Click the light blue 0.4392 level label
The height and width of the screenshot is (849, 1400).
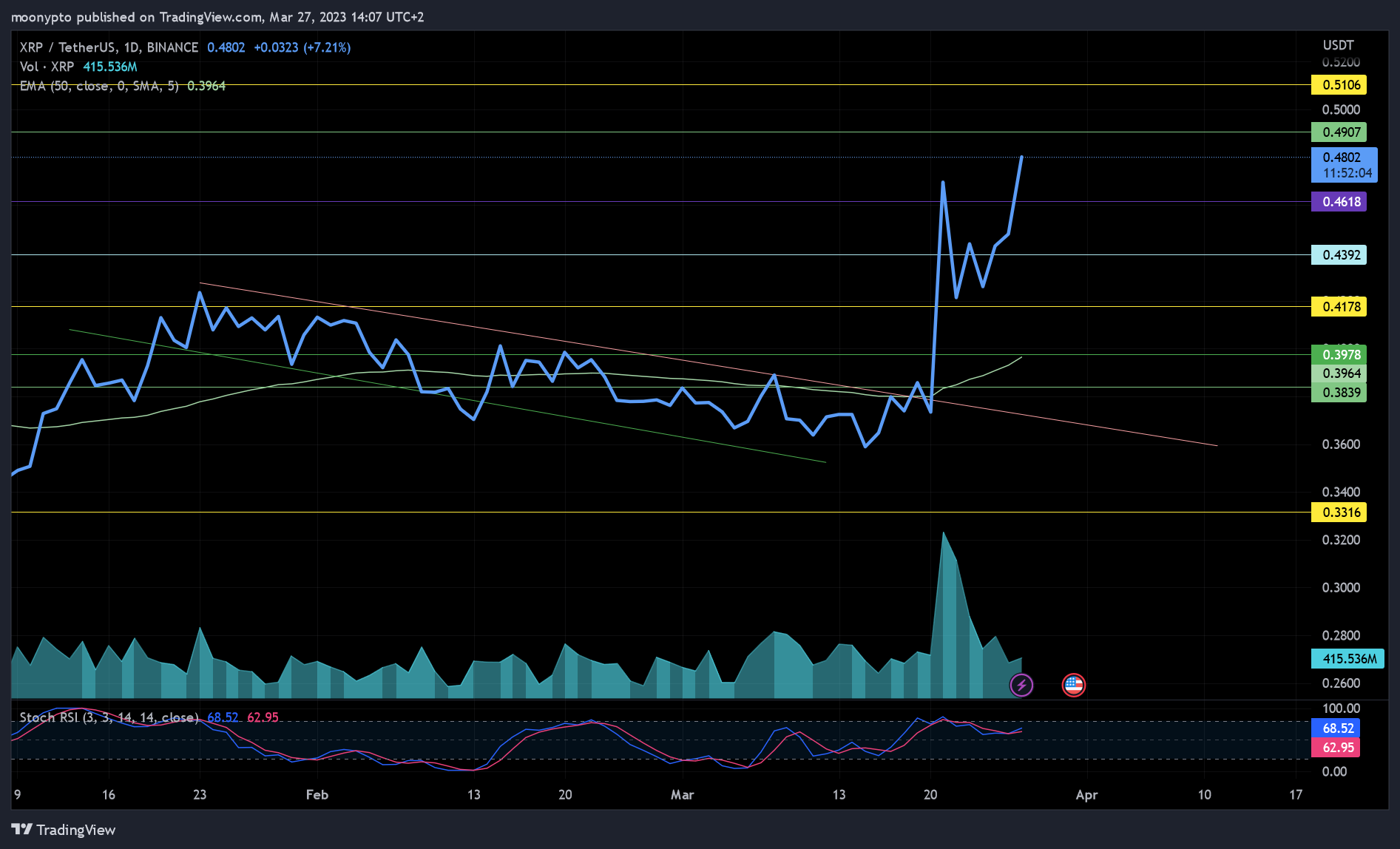(x=1339, y=254)
